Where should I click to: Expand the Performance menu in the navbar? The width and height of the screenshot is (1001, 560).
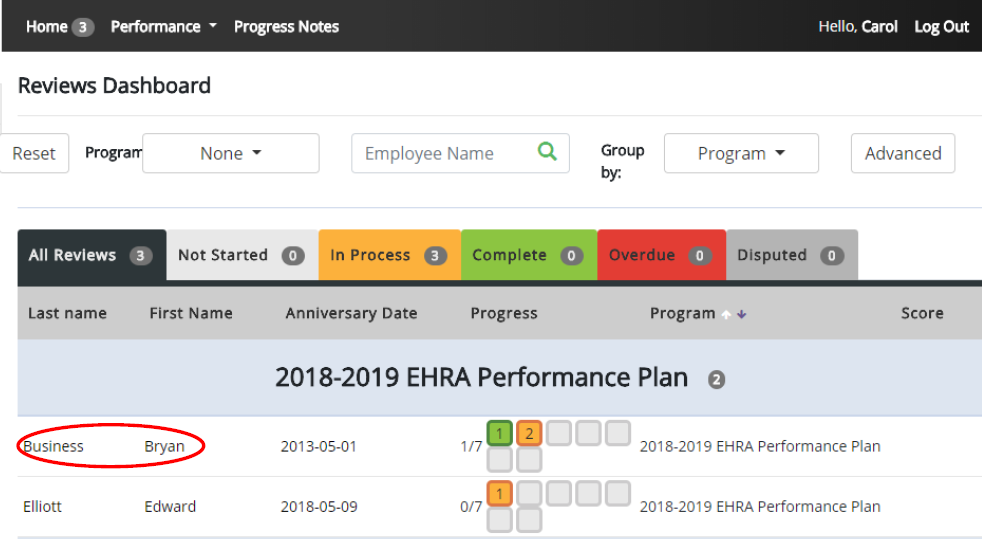[163, 27]
